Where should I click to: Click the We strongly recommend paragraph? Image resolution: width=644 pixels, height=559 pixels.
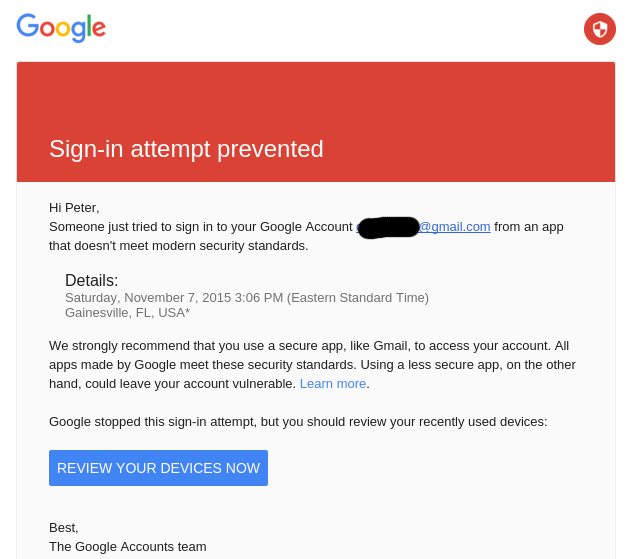pos(312,365)
